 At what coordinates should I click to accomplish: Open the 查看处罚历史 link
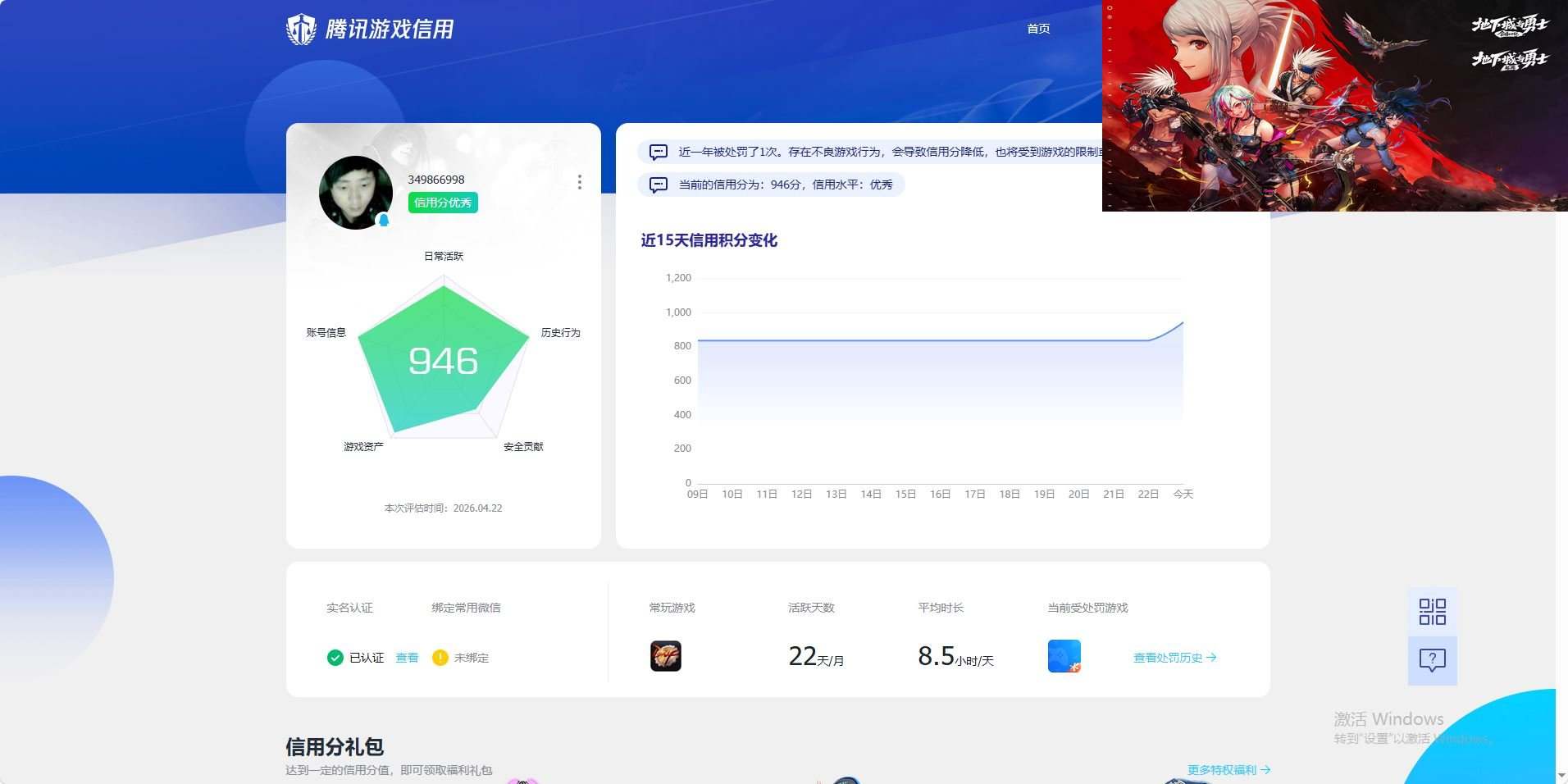[x=1174, y=658]
